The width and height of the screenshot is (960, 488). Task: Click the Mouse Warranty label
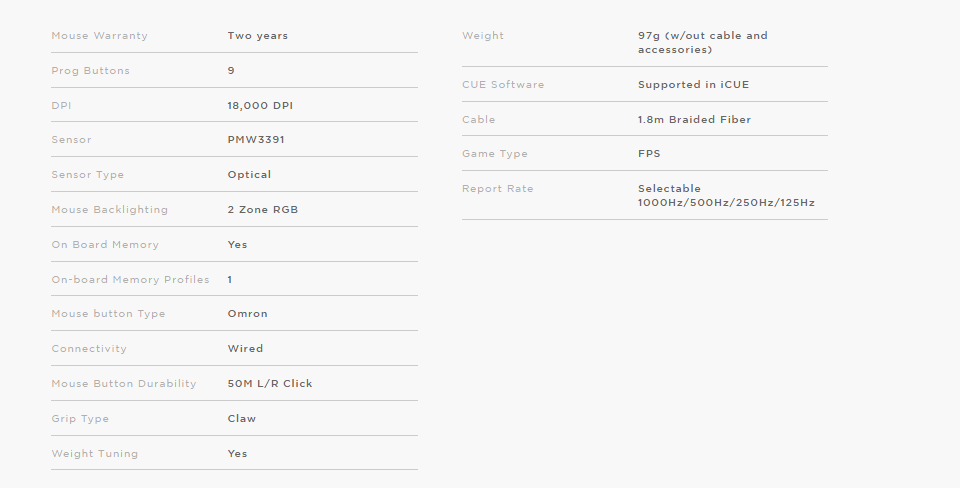99,36
